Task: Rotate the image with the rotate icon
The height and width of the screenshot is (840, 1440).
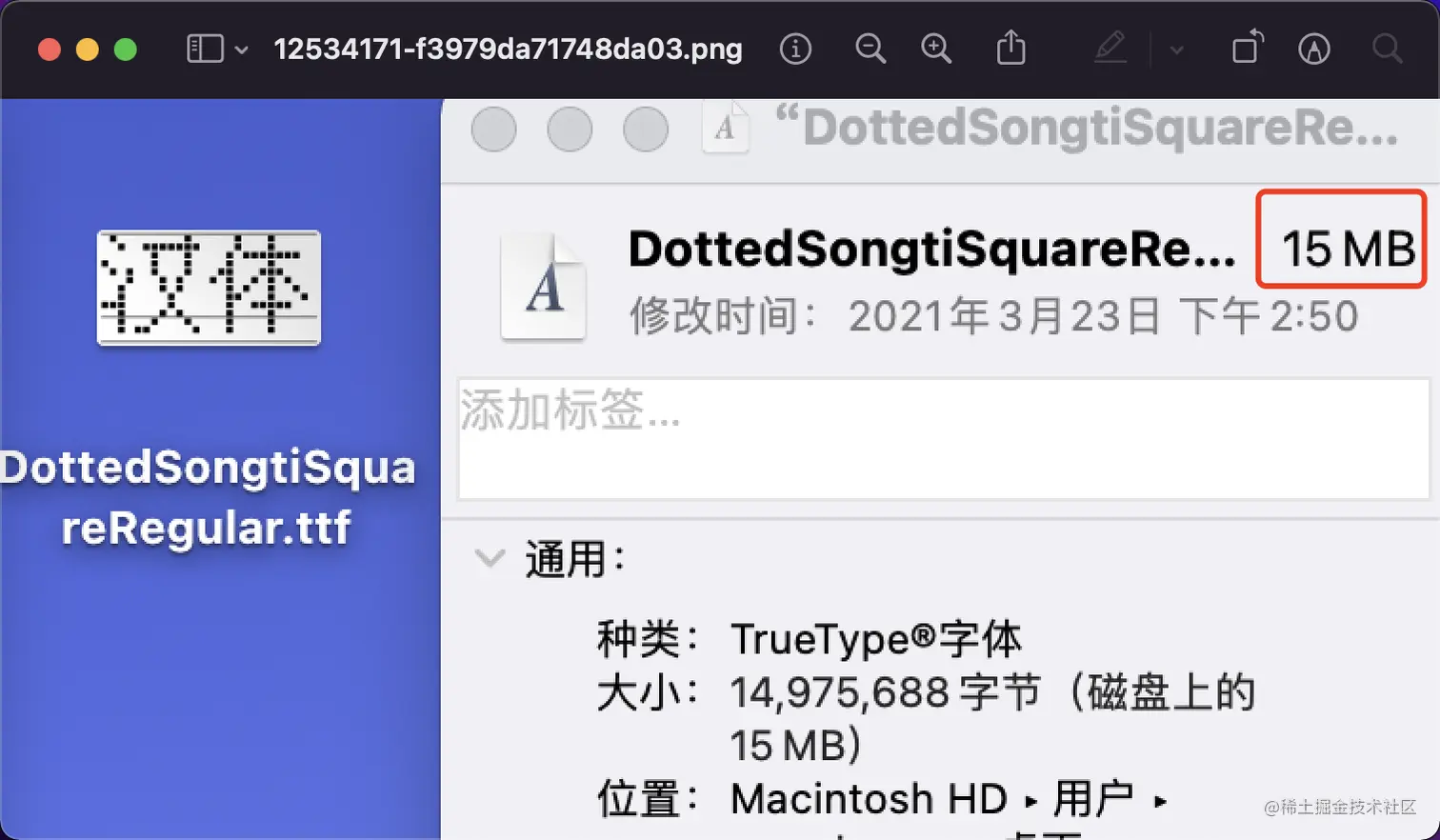Action: [x=1247, y=48]
